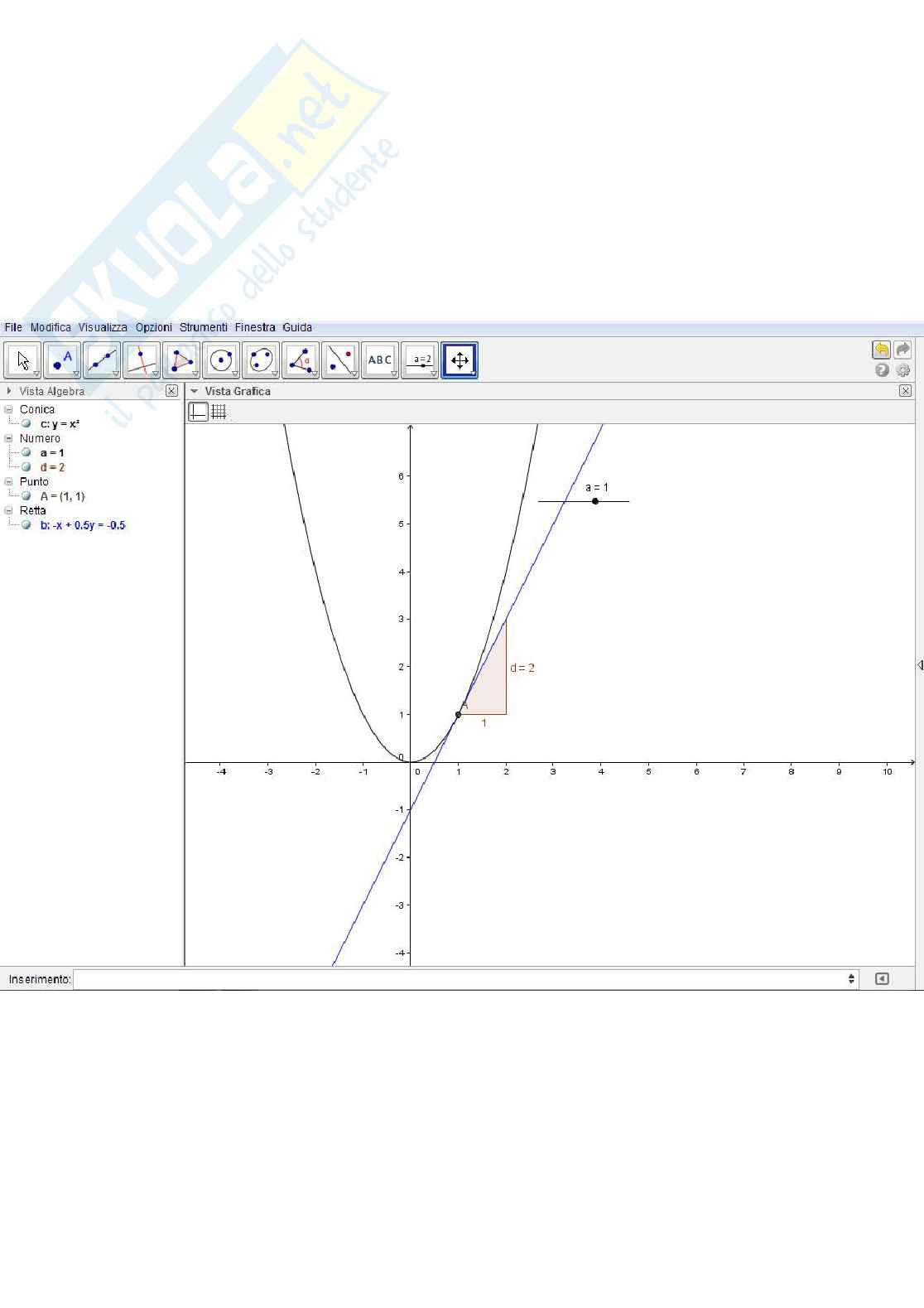Expand the Vista Grafica style bar arrow
The image size is (924, 1308).
(195, 391)
